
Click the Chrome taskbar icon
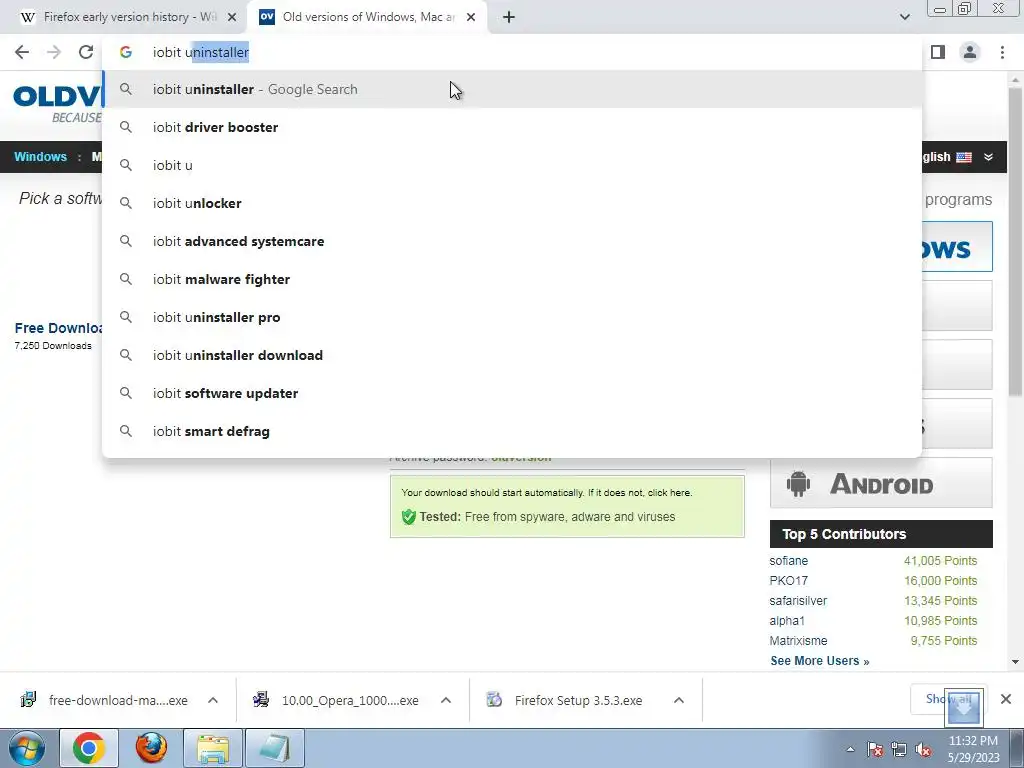click(89, 748)
